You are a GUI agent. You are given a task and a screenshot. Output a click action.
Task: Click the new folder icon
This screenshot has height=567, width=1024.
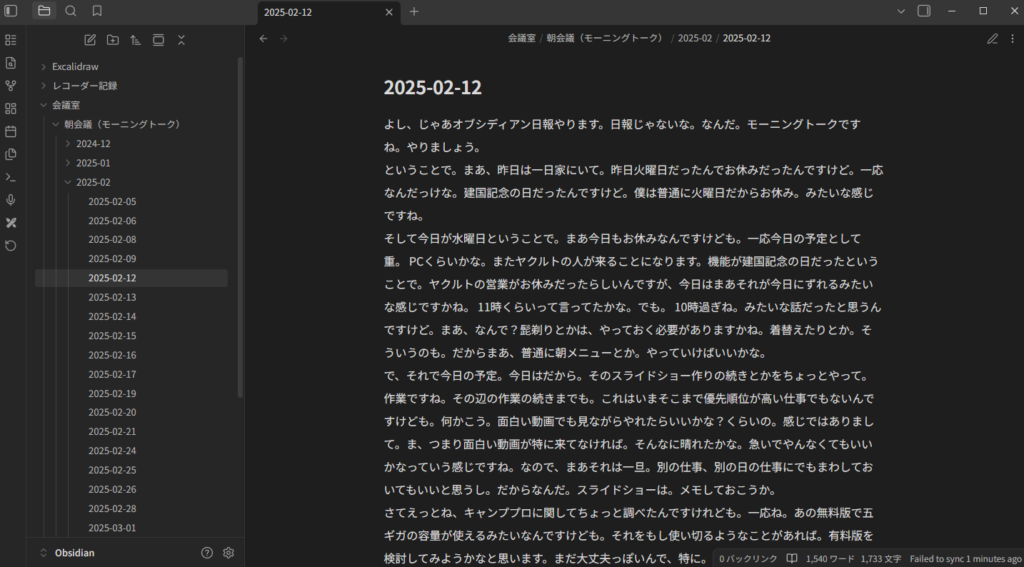tap(112, 40)
